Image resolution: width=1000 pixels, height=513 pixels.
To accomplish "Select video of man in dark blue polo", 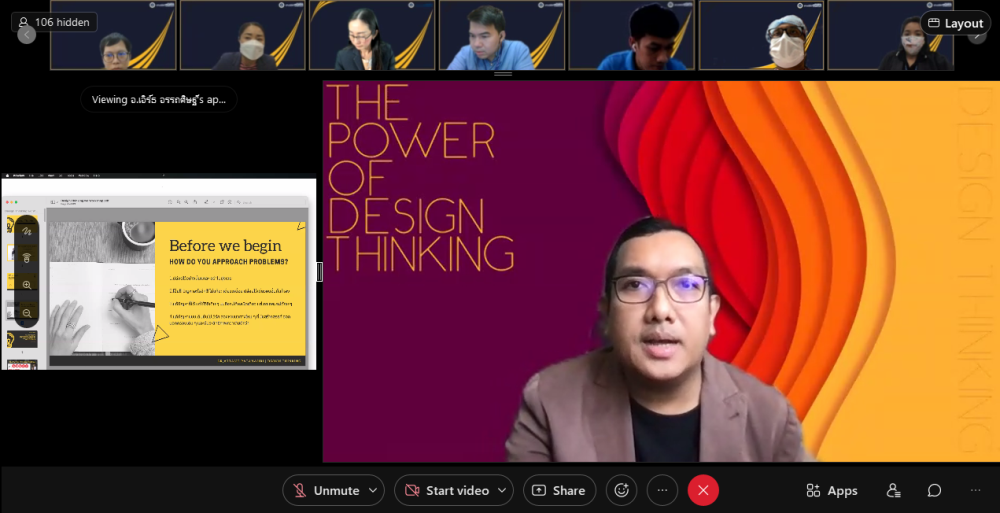I will pos(631,35).
